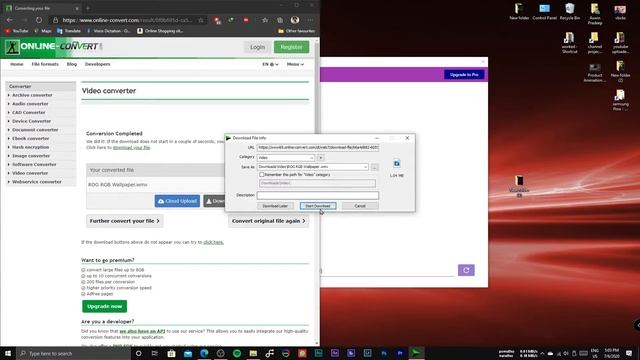Click the download your file link
Viewport: 640px width, 360px height.
[x=131, y=147]
